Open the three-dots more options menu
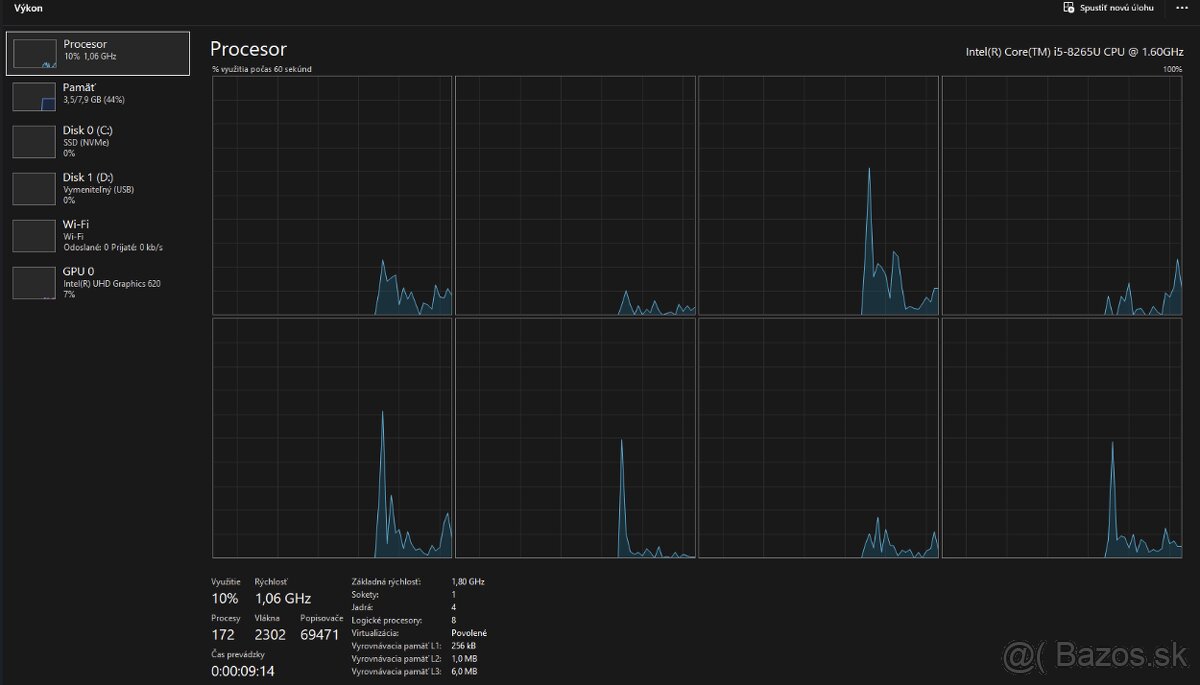 (1181, 8)
